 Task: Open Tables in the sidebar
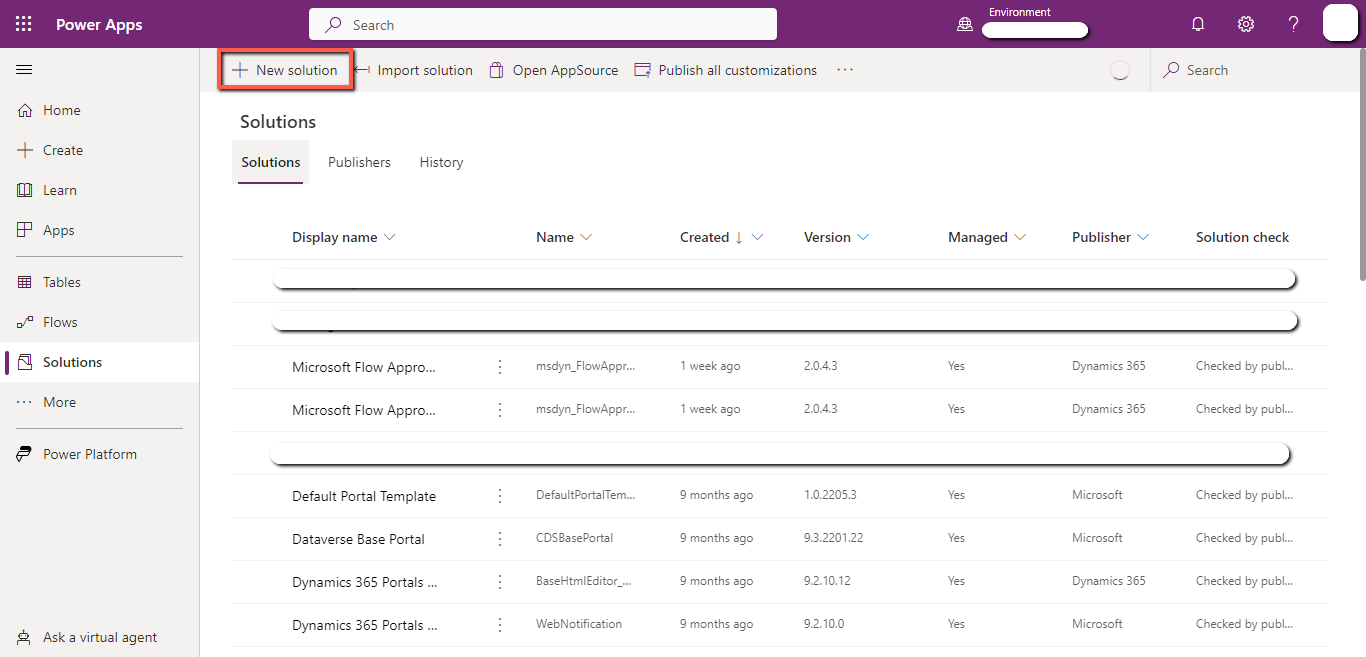100,282
